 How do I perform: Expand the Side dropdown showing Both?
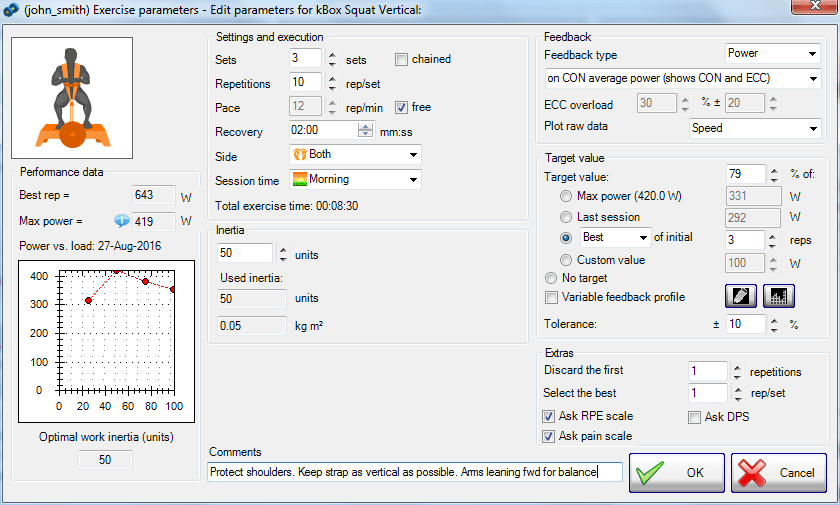355,155
